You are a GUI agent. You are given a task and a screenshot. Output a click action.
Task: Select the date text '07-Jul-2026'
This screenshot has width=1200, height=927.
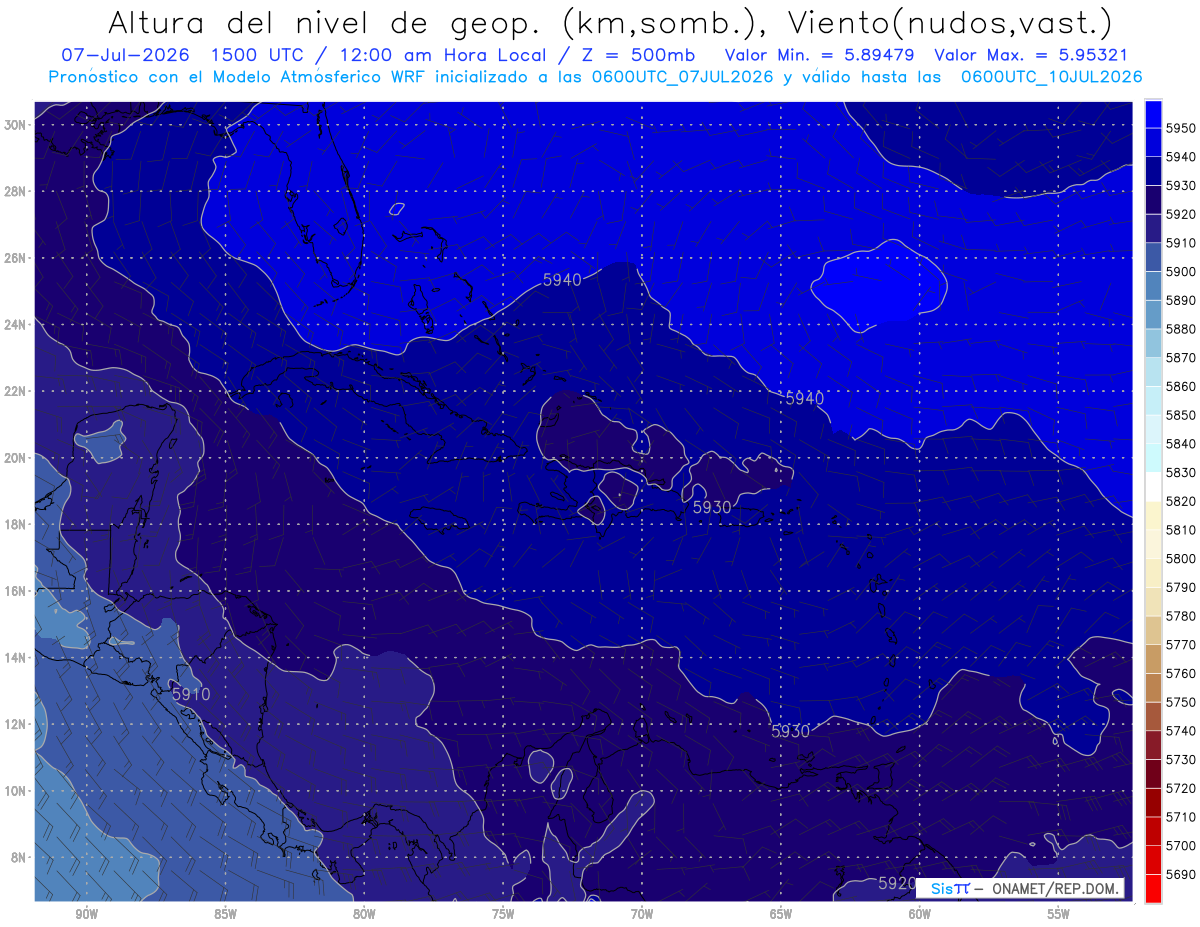[x=126, y=55]
